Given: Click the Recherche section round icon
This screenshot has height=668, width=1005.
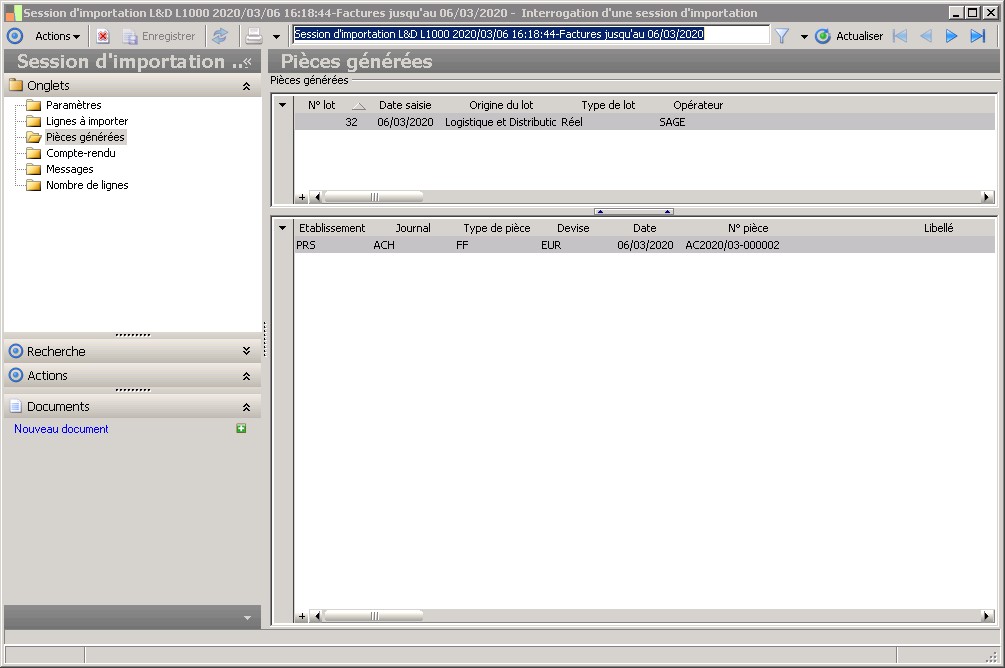Looking at the screenshot, I should tap(16, 351).
